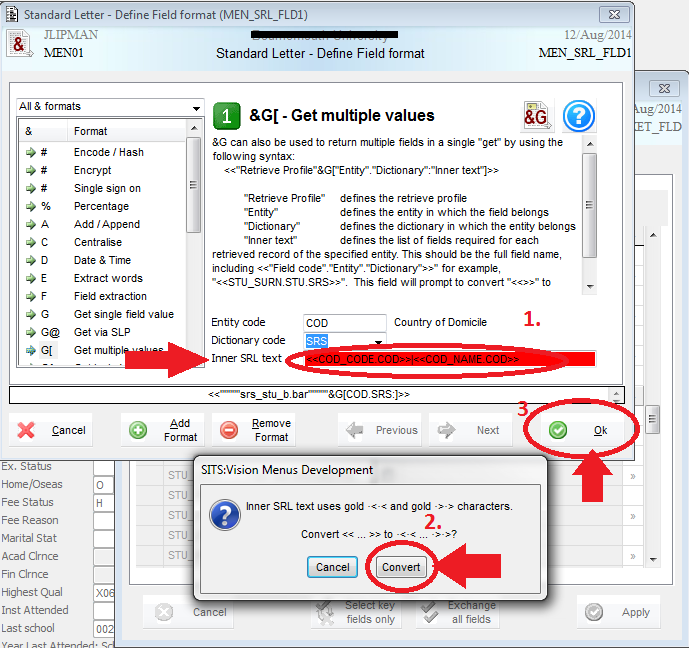Click the green plus Add Format icon
Viewport: 689px width, 648px height.
pos(138,430)
